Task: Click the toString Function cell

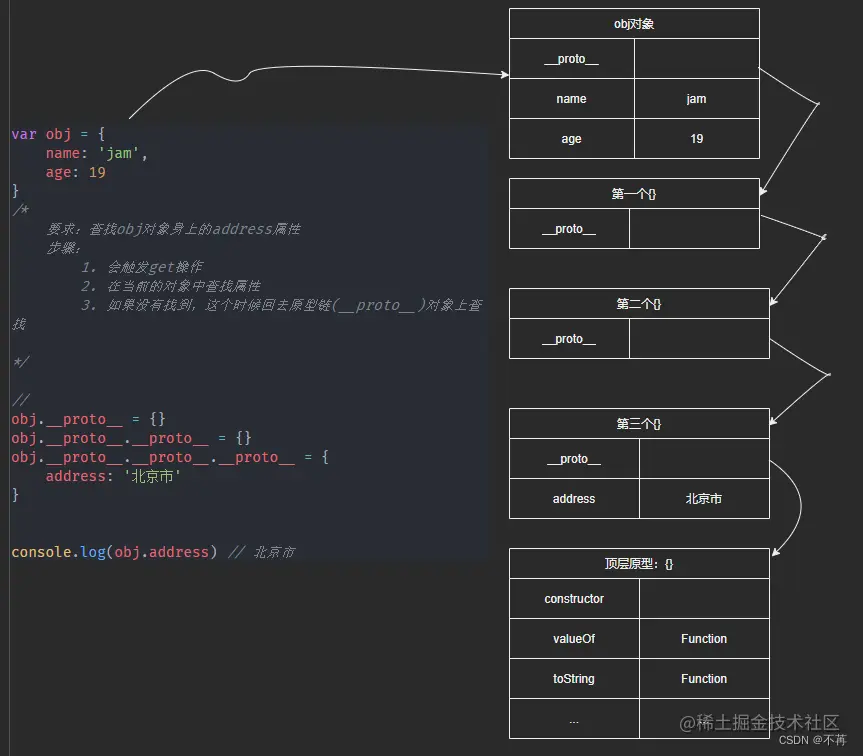Action: point(704,678)
